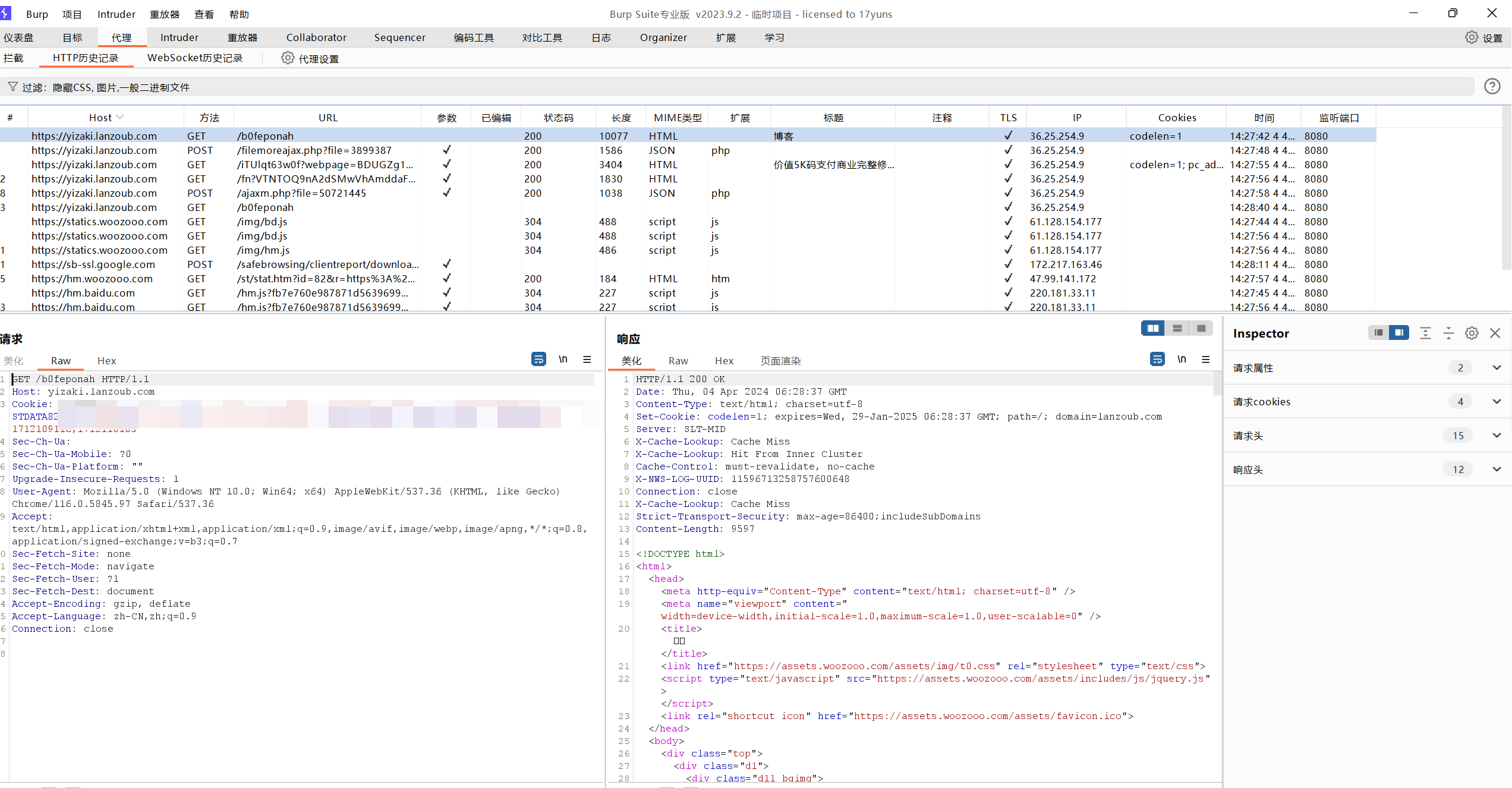Viewport: 1512px width, 788px height.
Task: Select top-bottom request/response layout
Action: [1177, 329]
